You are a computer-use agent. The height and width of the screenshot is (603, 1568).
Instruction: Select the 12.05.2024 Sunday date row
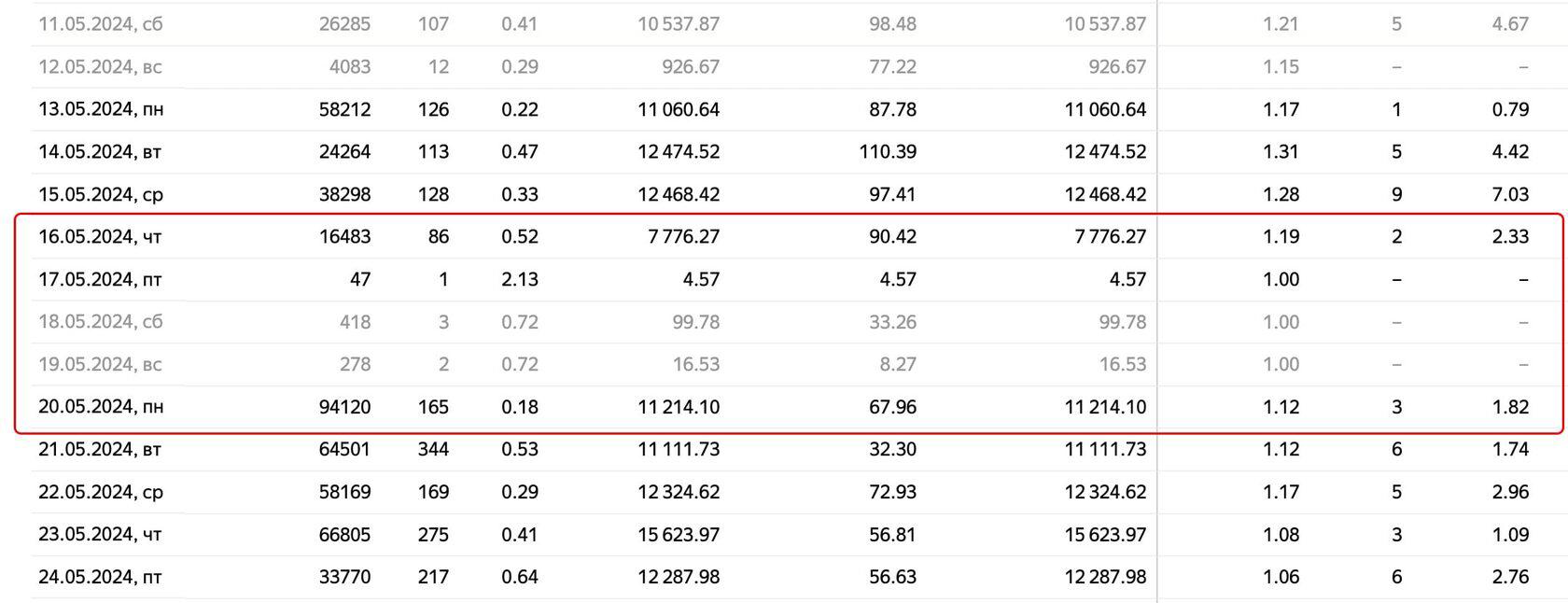(101, 67)
